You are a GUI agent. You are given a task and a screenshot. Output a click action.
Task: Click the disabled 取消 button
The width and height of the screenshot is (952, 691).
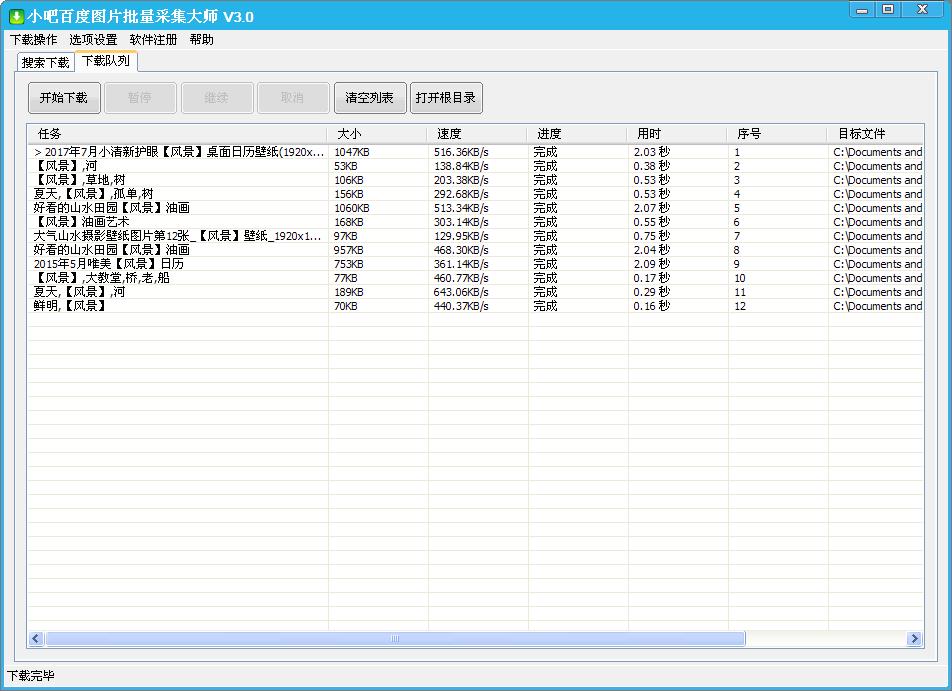pos(293,98)
